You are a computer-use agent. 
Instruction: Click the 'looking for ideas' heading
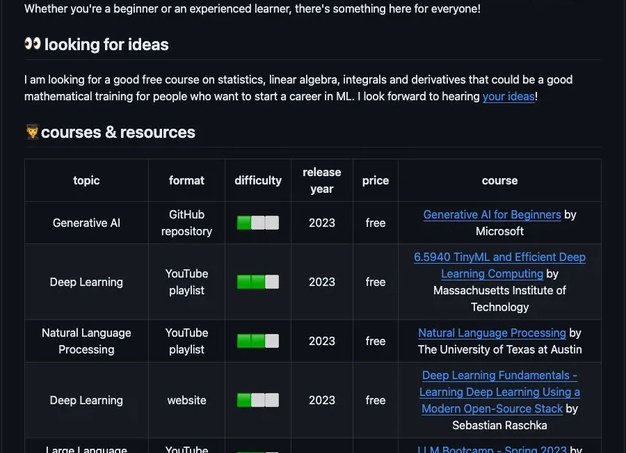pyautogui.click(x=106, y=44)
